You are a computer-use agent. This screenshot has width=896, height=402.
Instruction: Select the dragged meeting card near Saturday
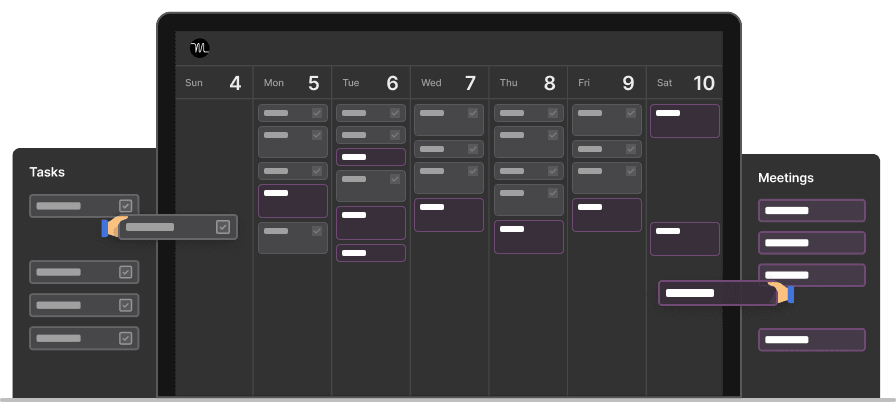point(717,293)
